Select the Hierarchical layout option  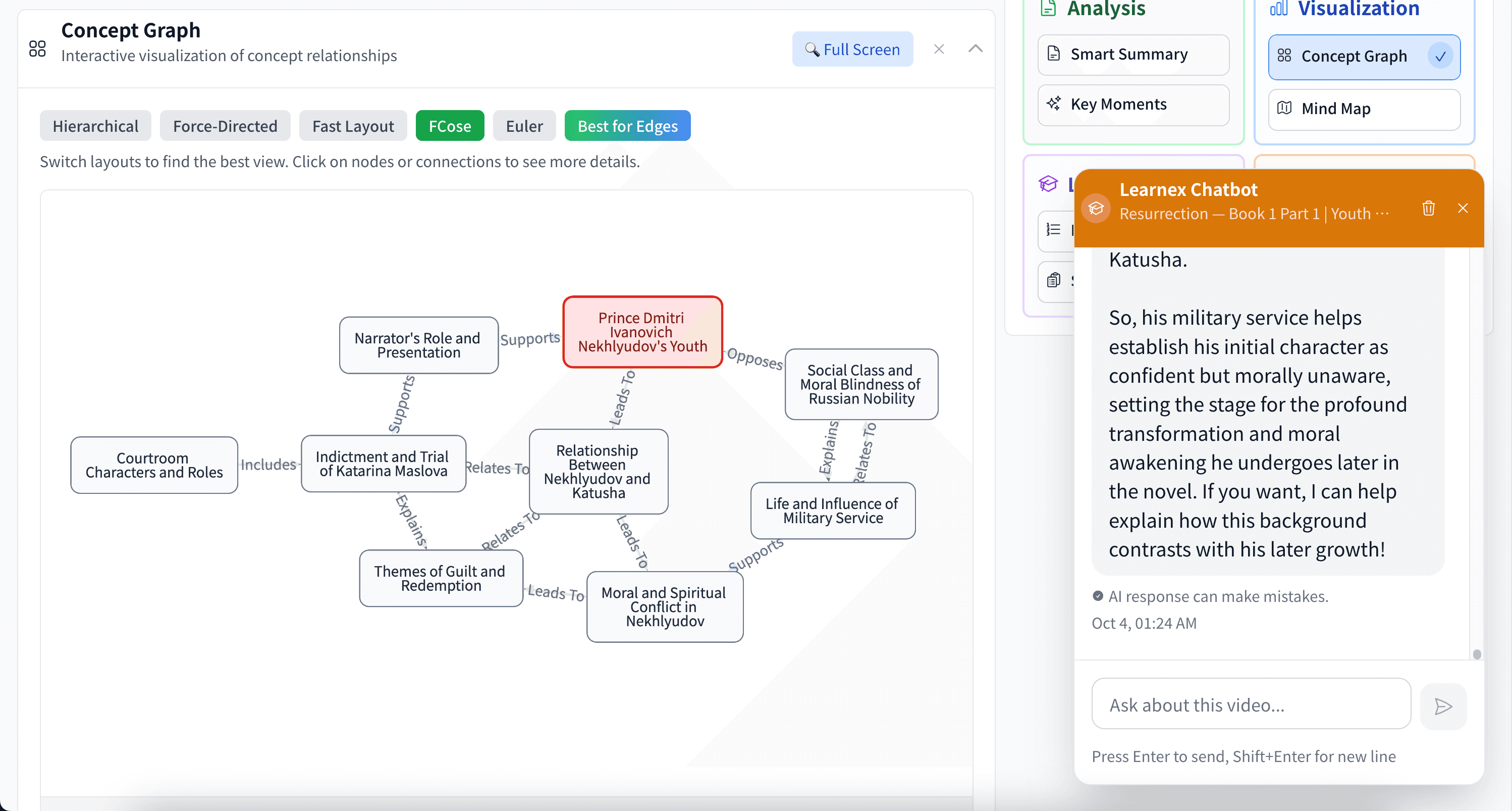point(95,125)
